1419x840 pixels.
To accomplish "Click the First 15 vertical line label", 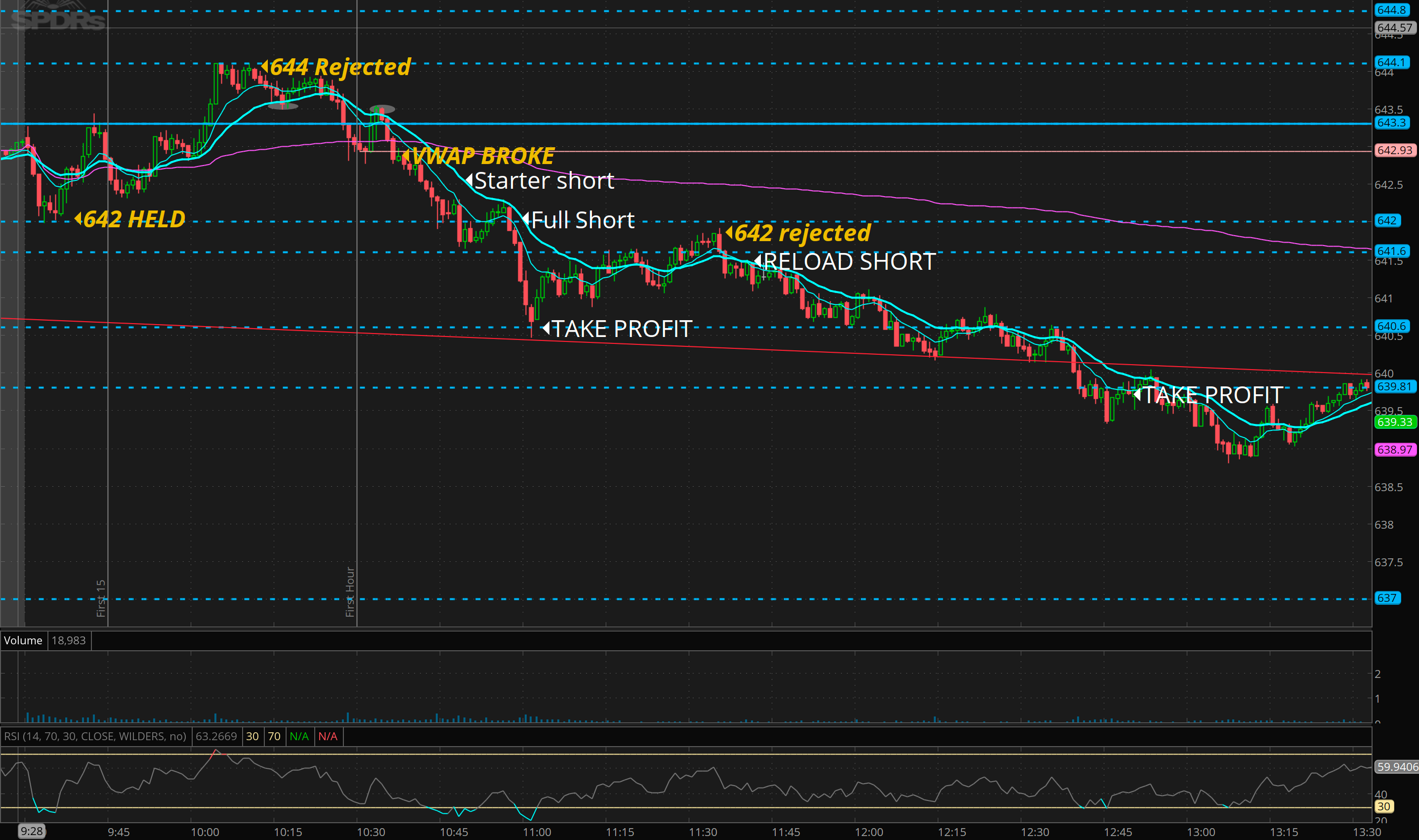I will point(101,598).
